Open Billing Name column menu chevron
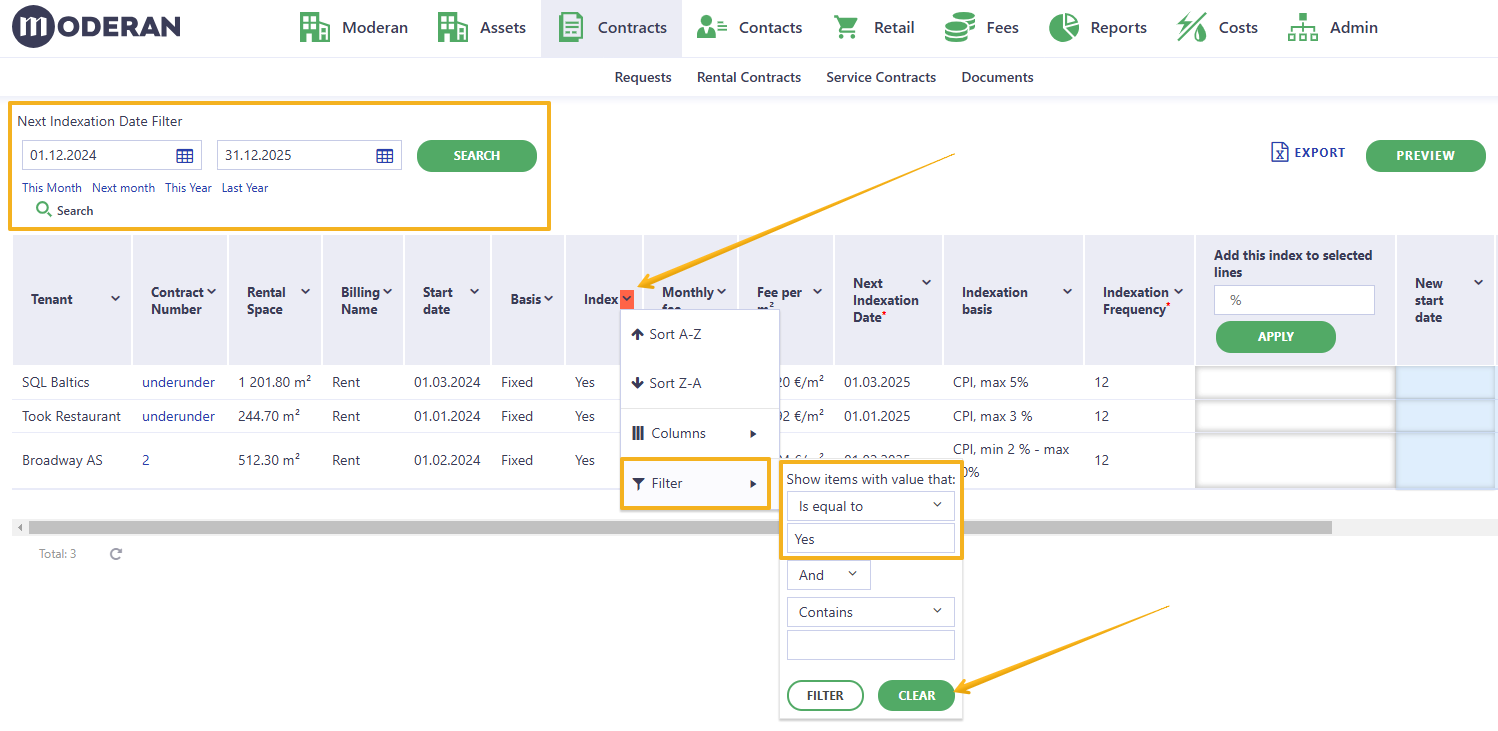Screen dimensions: 1498x731 coord(387,292)
